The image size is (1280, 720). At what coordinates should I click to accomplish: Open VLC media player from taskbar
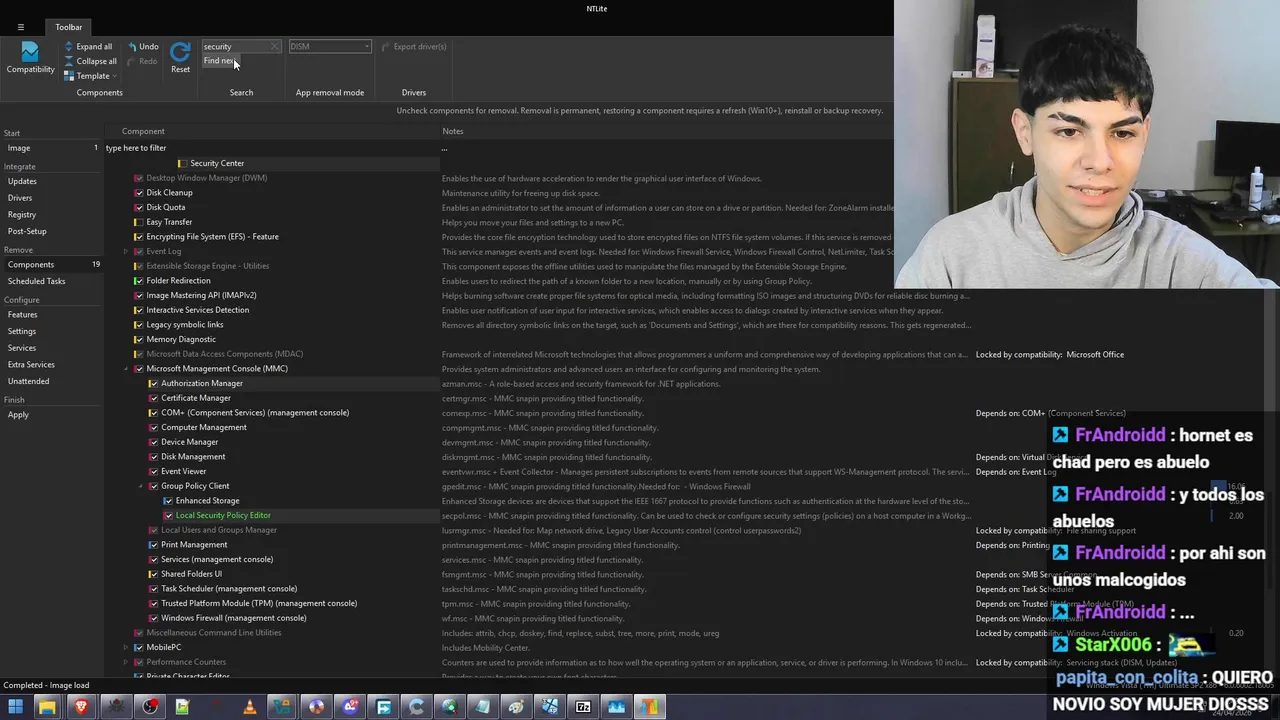tap(249, 707)
